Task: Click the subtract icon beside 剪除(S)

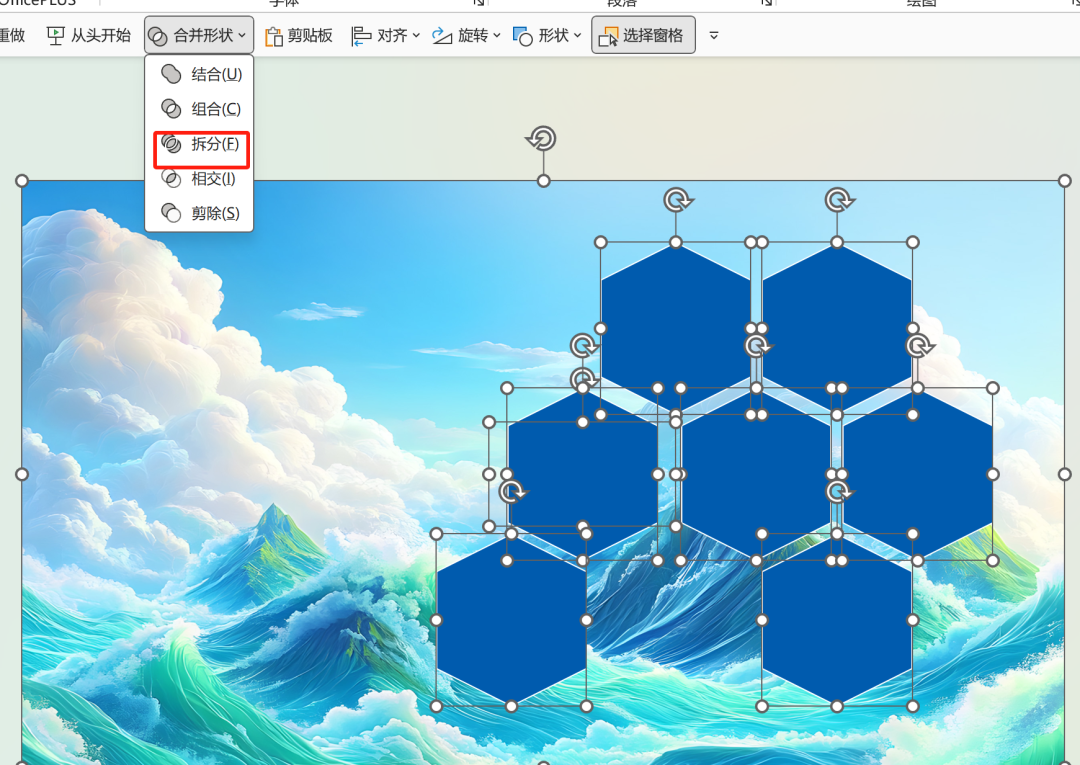Action: pyautogui.click(x=171, y=213)
